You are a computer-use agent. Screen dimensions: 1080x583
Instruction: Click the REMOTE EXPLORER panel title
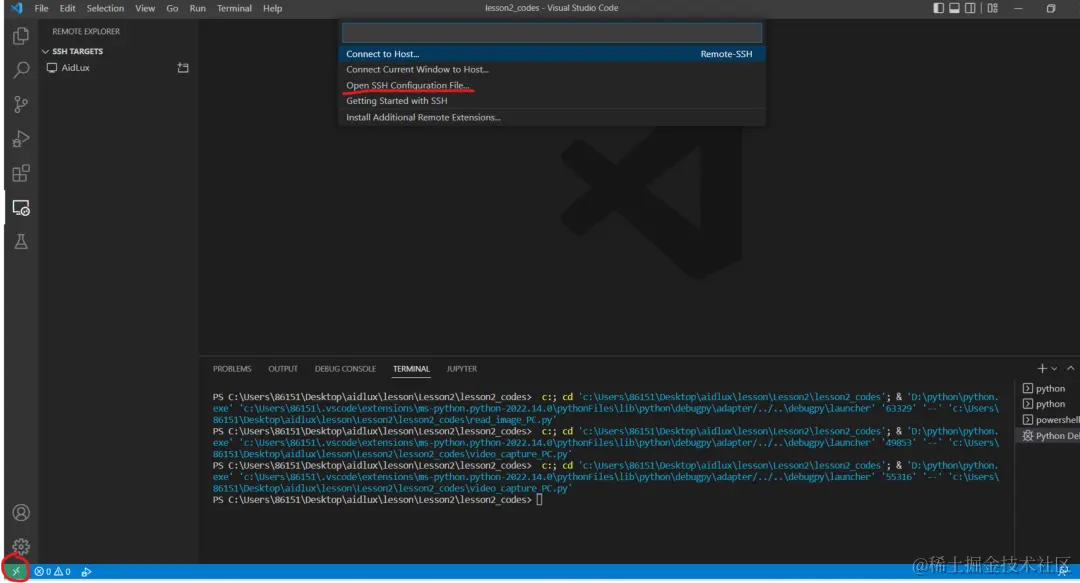(86, 31)
